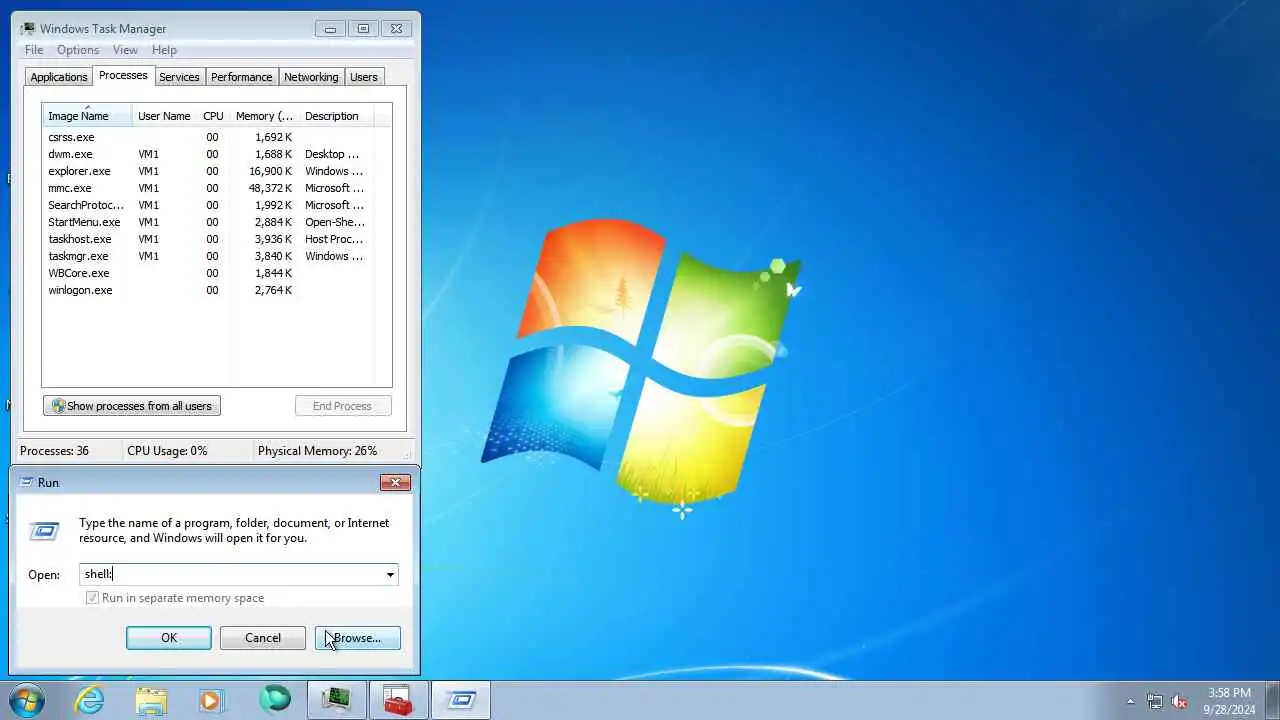Select the dwm.exe process row
1280x720 pixels.
tap(216, 154)
